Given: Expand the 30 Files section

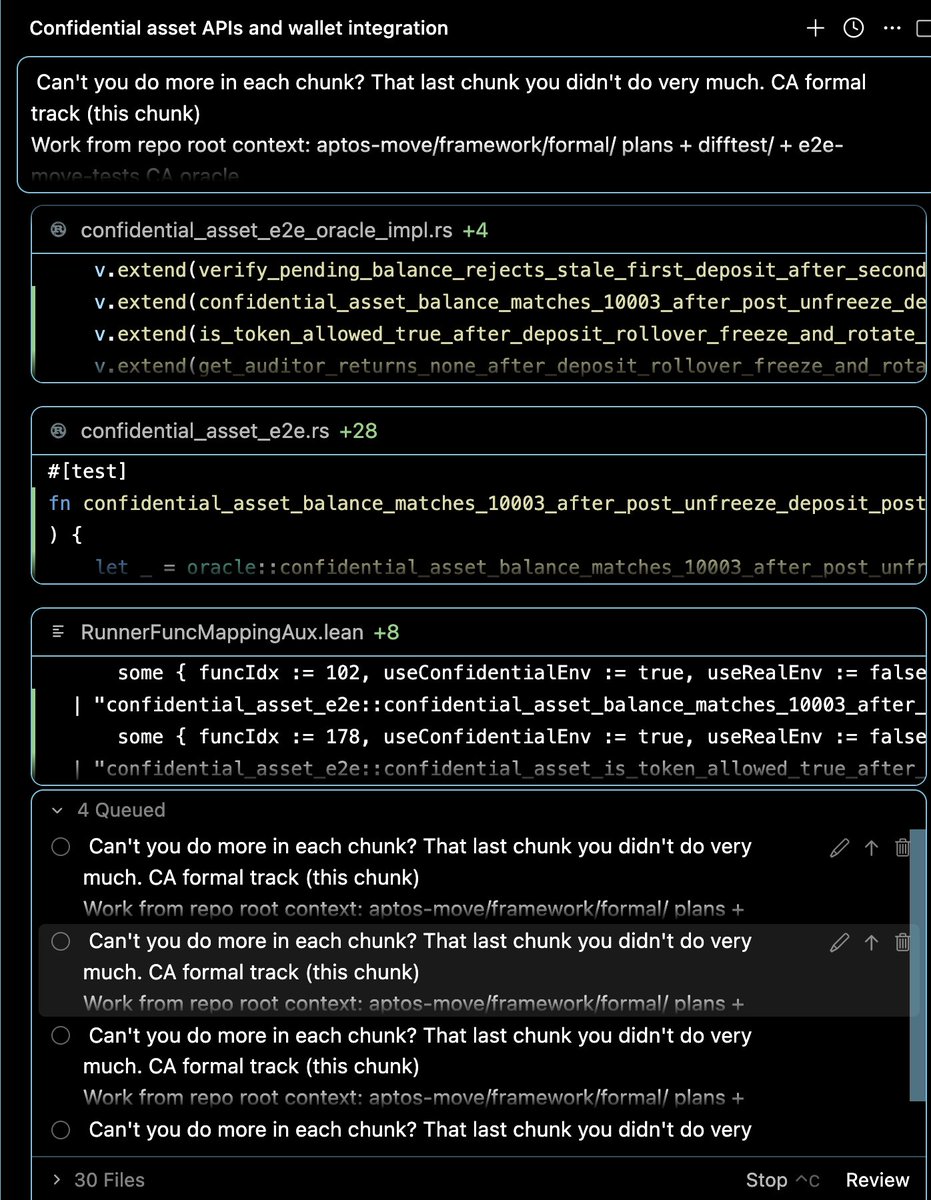Looking at the screenshot, I should 56,1180.
